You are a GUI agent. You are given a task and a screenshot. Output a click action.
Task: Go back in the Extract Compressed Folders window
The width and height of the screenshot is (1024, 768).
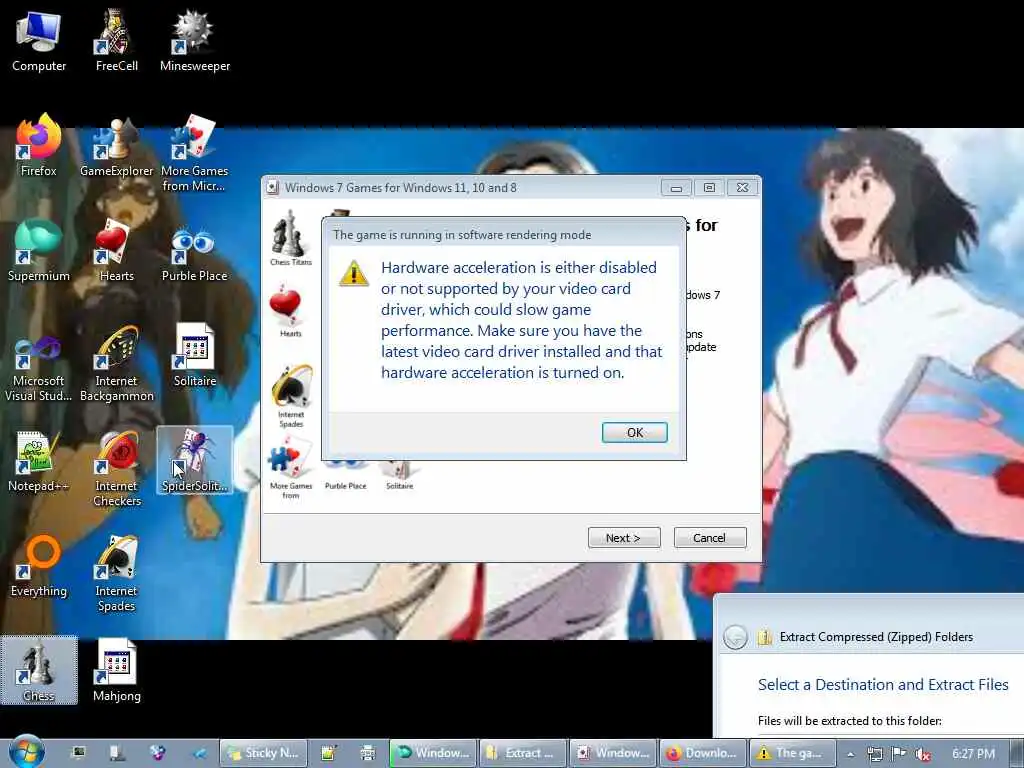[x=735, y=636]
